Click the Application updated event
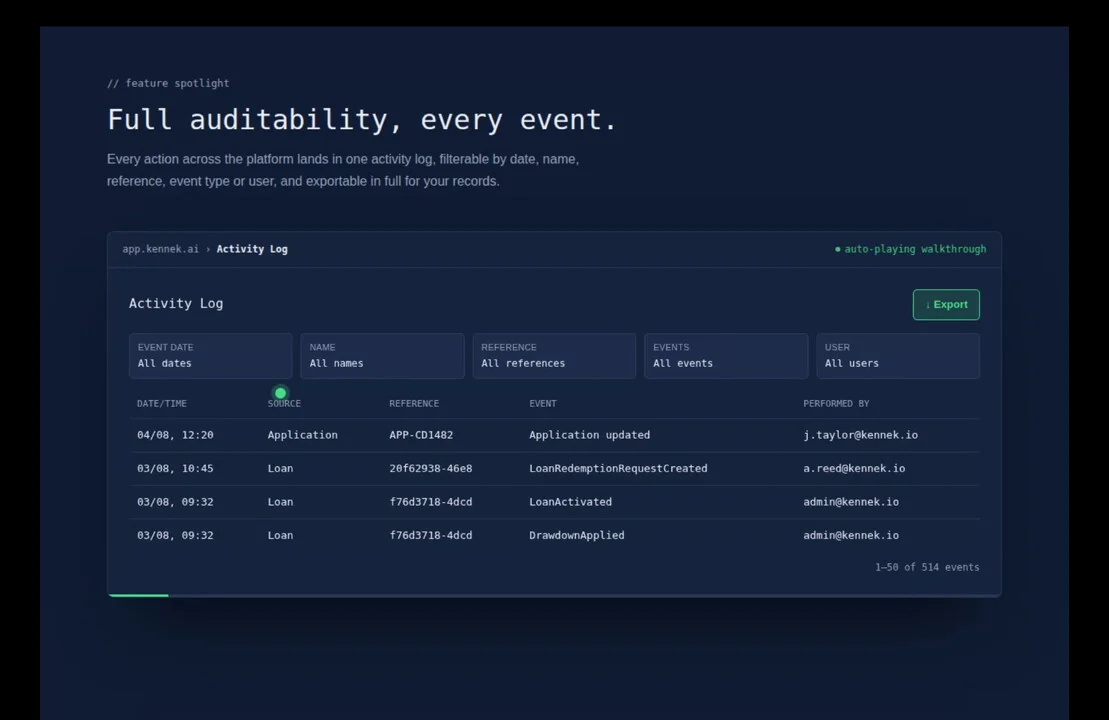Image resolution: width=1109 pixels, height=720 pixels. pos(589,435)
